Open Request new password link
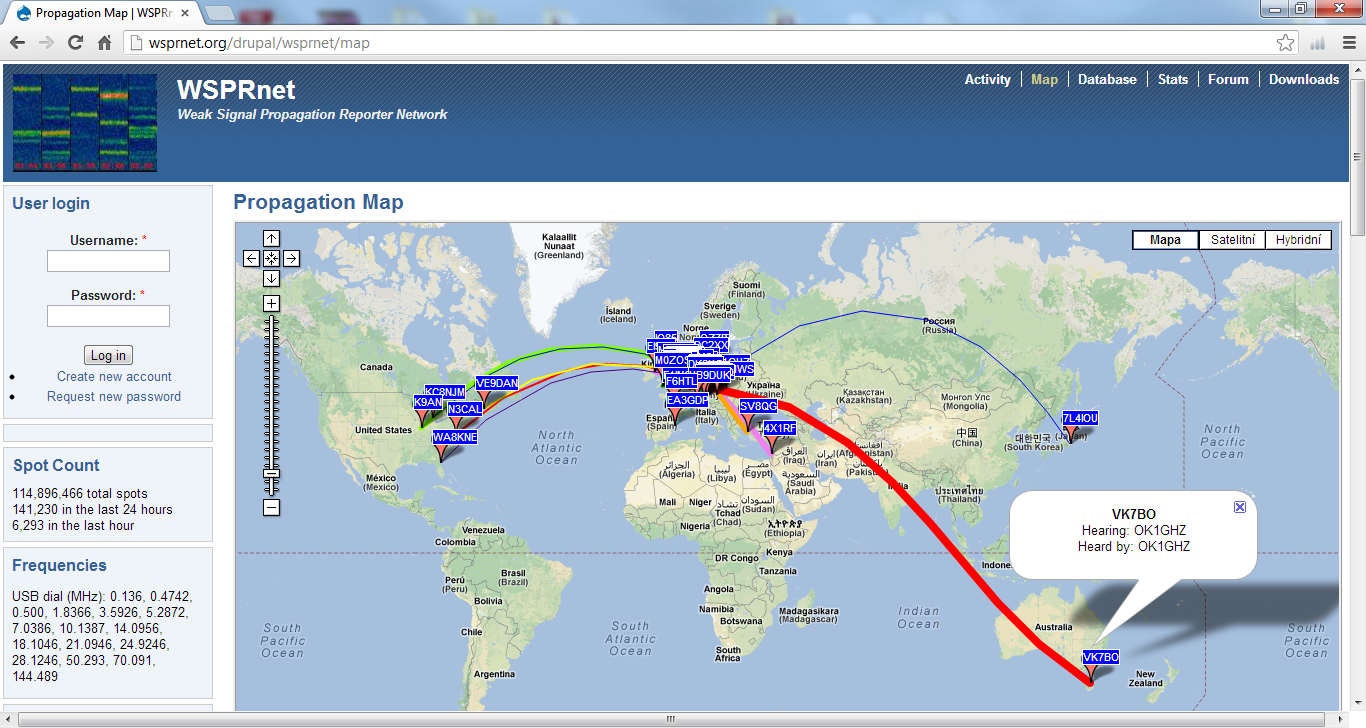 pyautogui.click(x=114, y=396)
